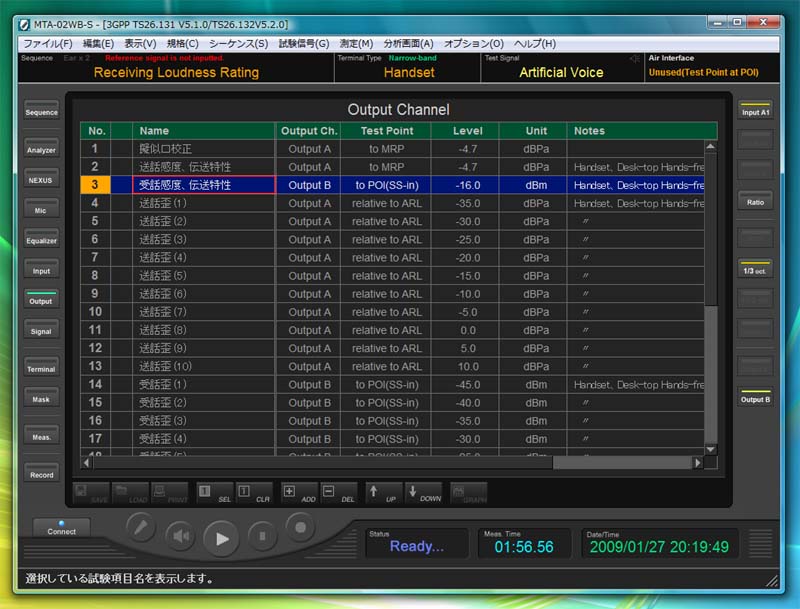Open the 表示(V) menu

pyautogui.click(x=140, y=44)
